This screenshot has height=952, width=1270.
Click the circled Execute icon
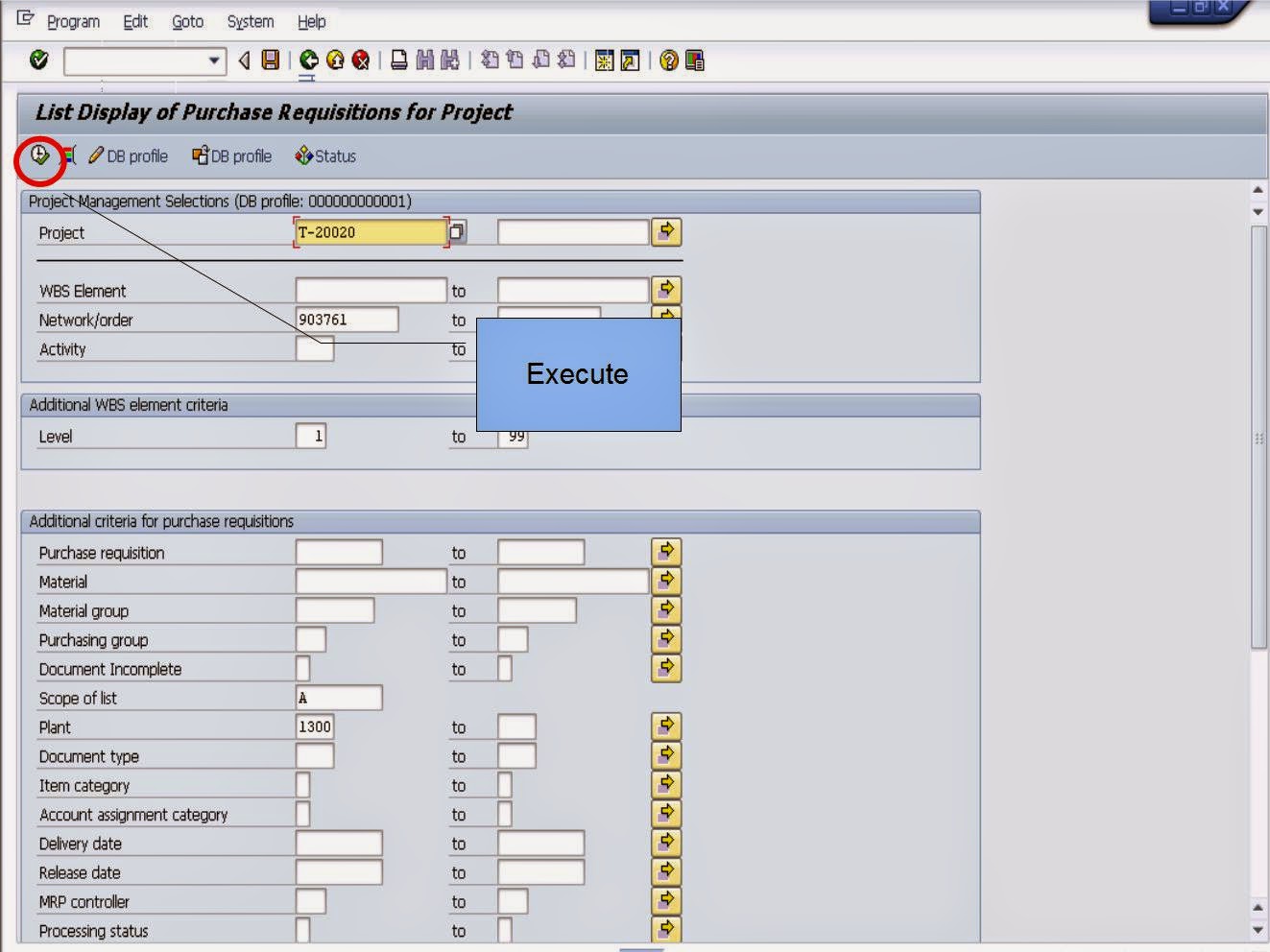coord(37,155)
